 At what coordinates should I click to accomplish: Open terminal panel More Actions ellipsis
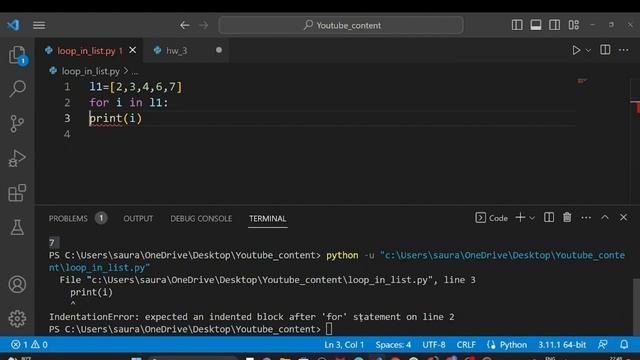(x=586, y=218)
